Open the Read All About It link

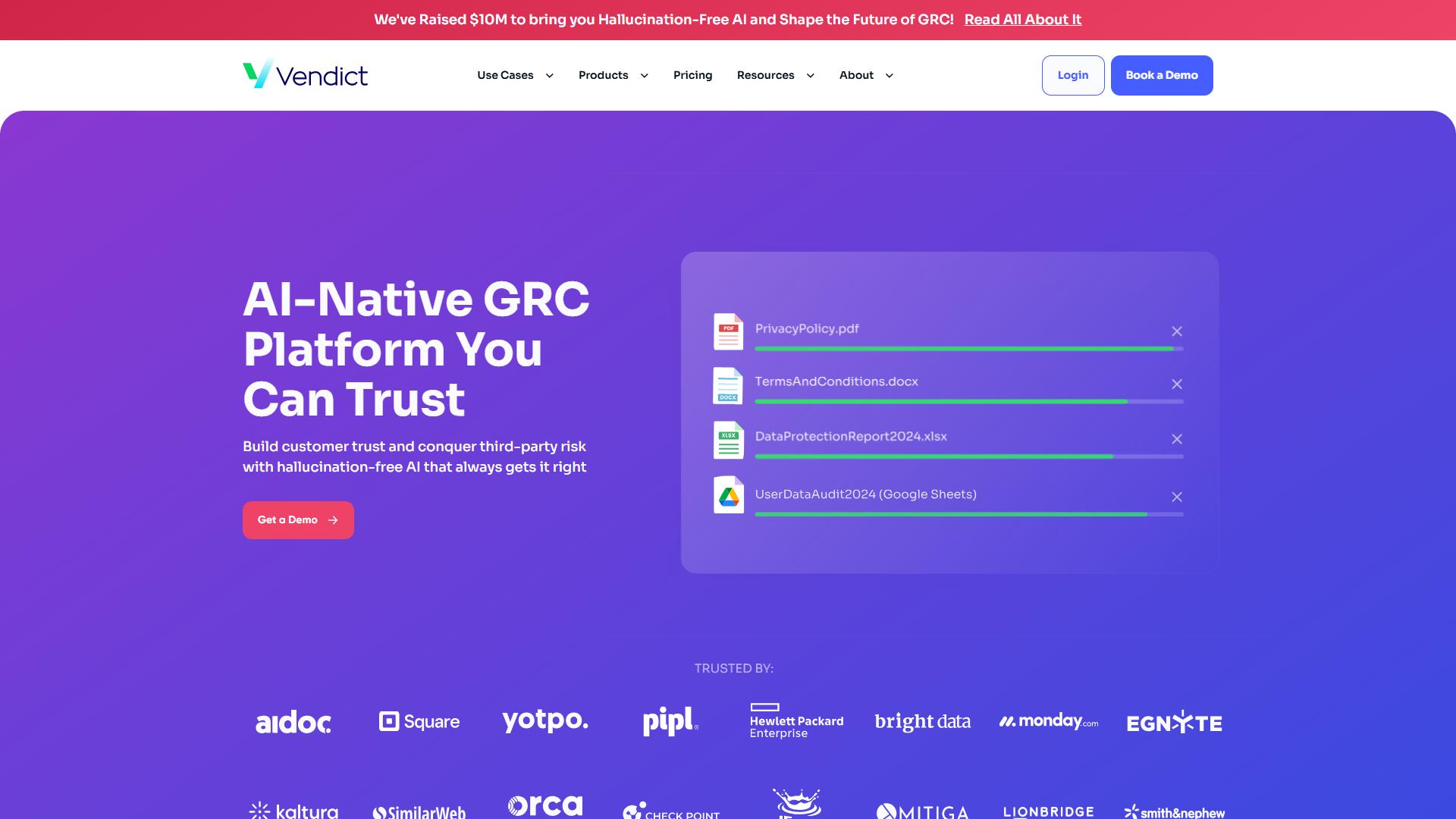[1023, 20]
